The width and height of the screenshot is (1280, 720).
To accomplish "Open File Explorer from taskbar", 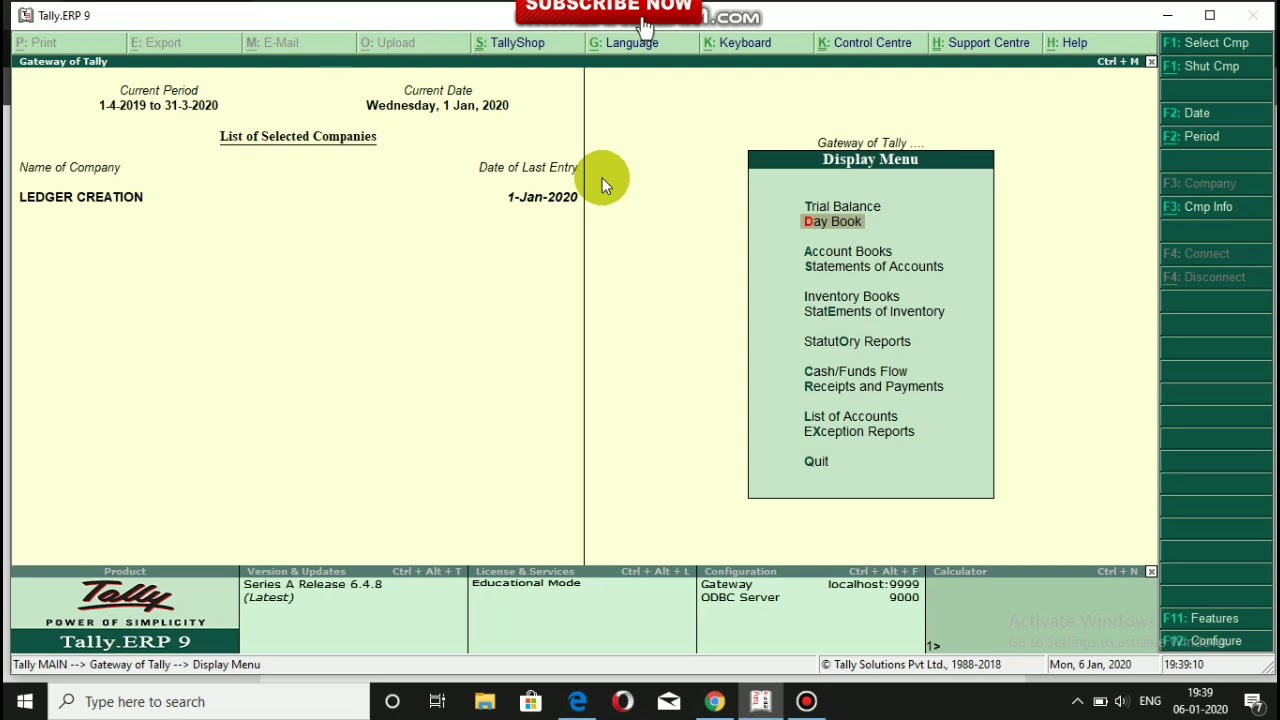I will click(485, 701).
